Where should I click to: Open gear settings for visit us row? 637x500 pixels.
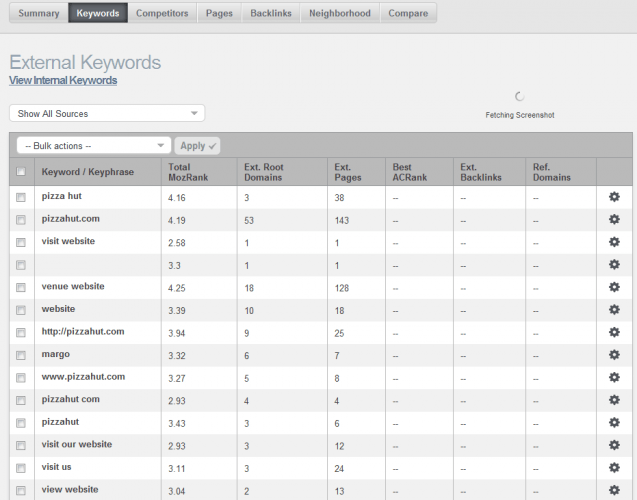[x=614, y=468]
